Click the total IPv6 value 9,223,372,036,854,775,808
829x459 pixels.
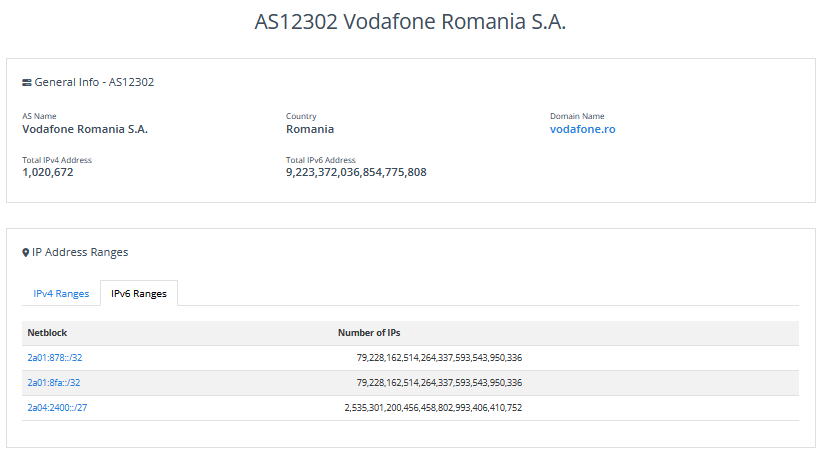(356, 172)
